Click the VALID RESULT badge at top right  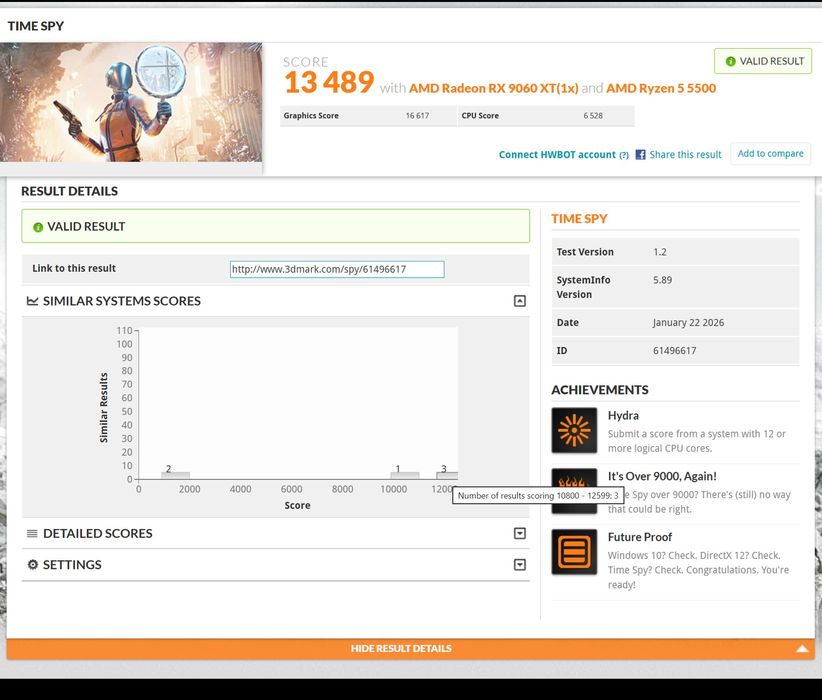(x=763, y=61)
